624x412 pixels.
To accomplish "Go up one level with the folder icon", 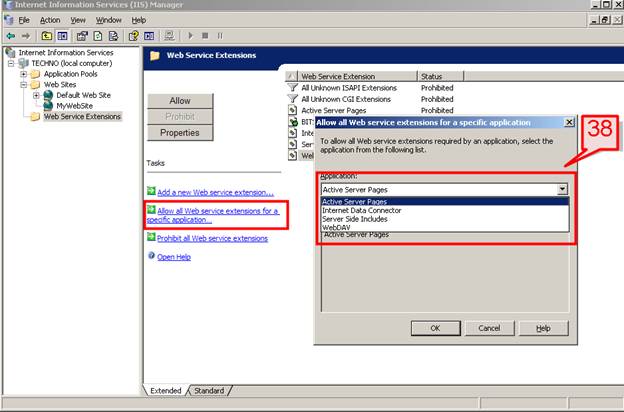I will click(x=47, y=36).
